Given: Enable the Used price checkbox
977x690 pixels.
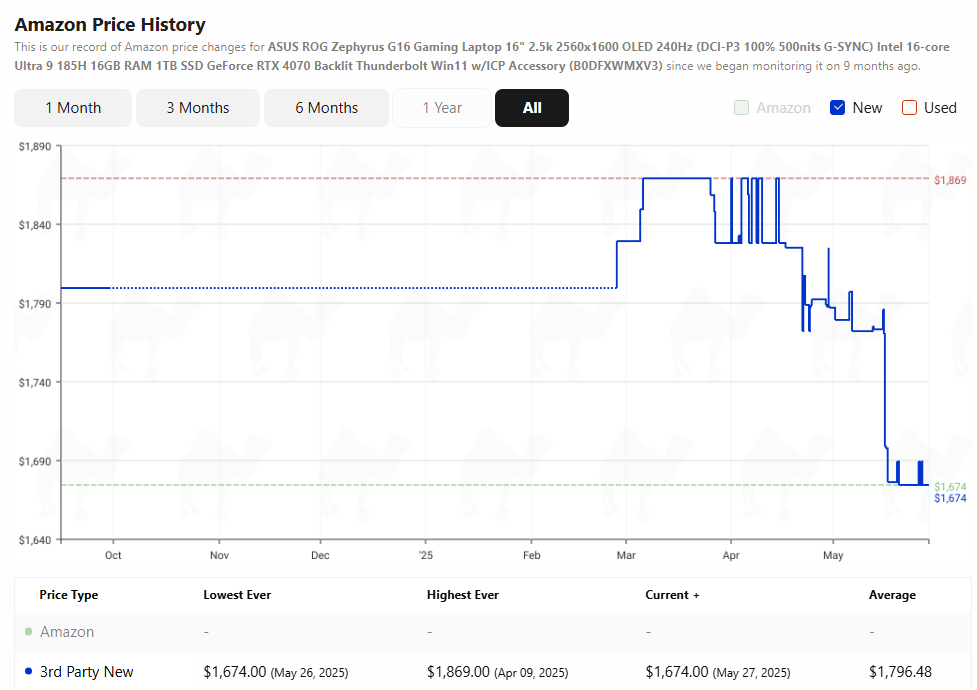Looking at the screenshot, I should [909, 108].
